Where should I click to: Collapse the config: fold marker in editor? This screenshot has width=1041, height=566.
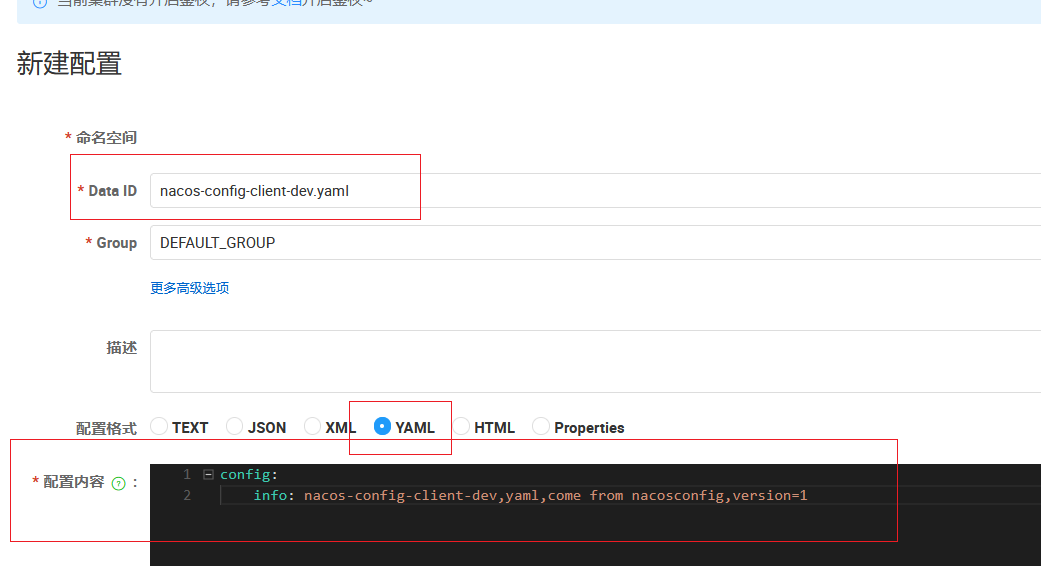(208, 474)
